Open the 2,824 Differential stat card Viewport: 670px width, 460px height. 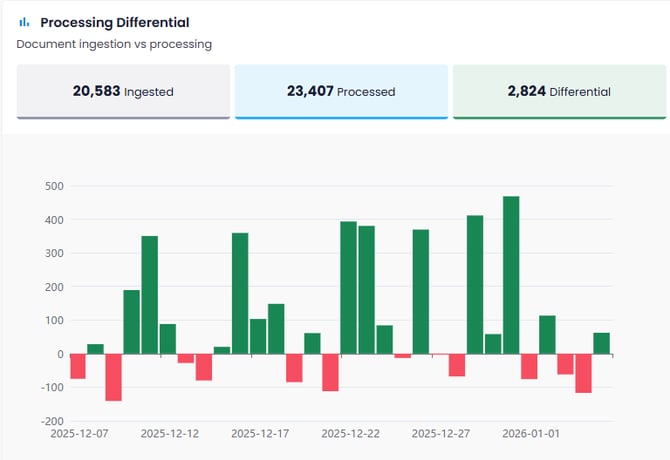pyautogui.click(x=559, y=91)
